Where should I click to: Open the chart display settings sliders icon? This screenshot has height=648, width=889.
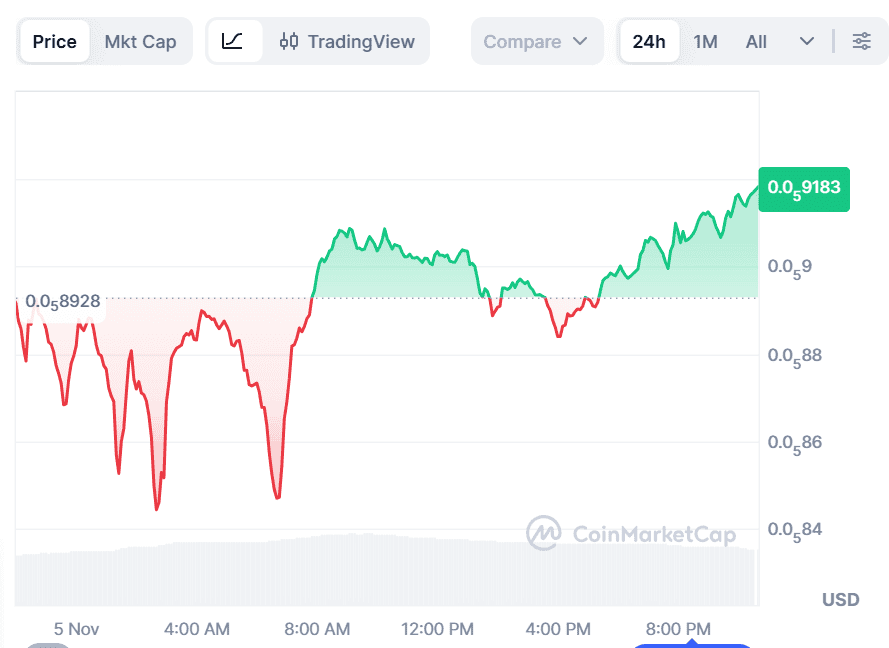862,42
